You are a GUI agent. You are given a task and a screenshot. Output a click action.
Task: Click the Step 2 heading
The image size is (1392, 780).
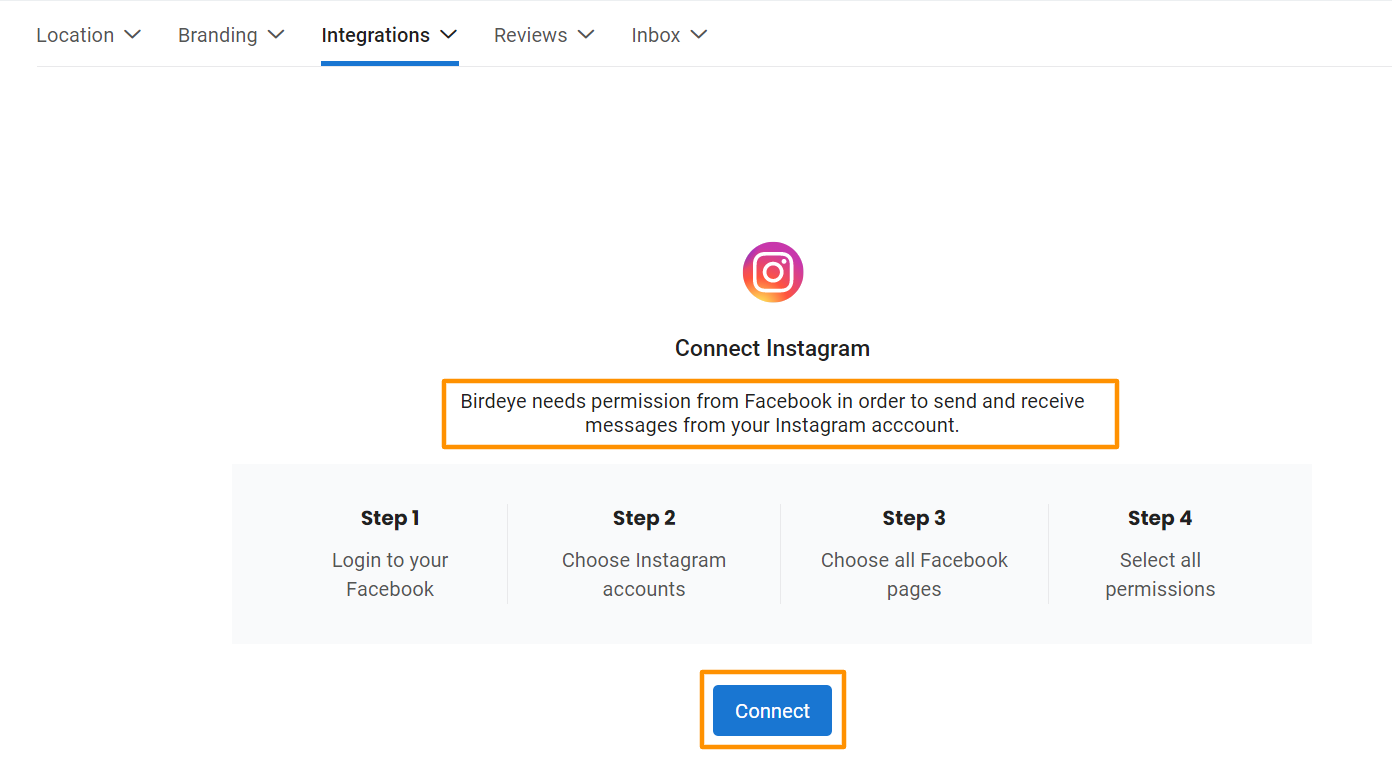click(644, 518)
